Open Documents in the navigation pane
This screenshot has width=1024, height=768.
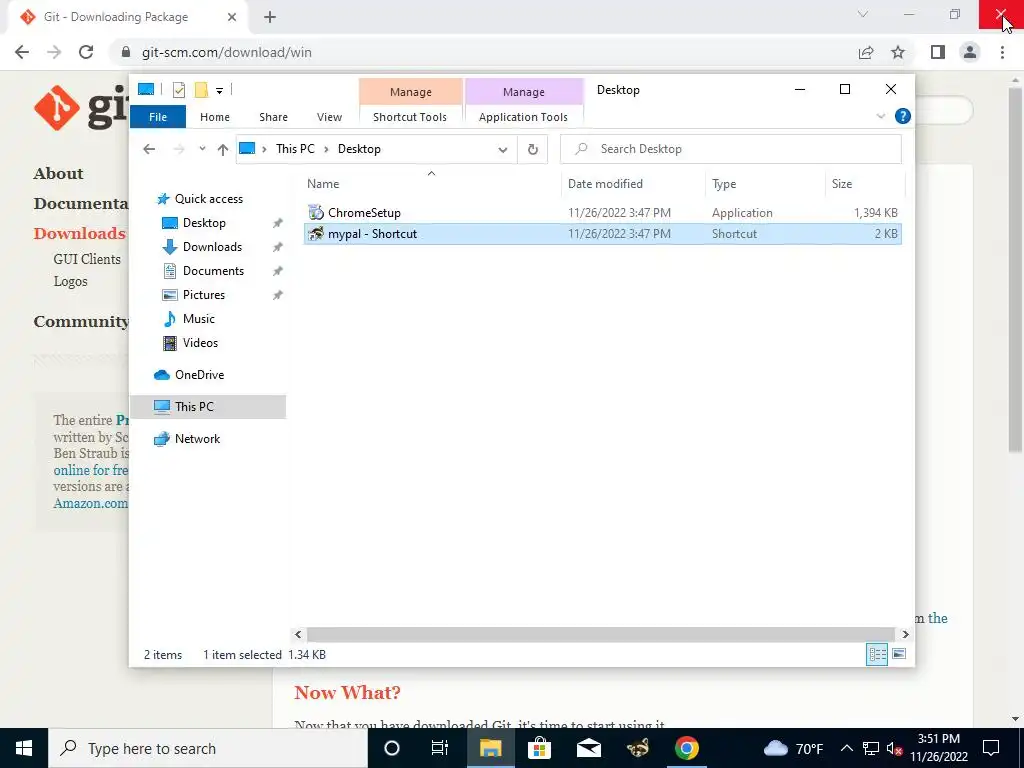coord(213,271)
